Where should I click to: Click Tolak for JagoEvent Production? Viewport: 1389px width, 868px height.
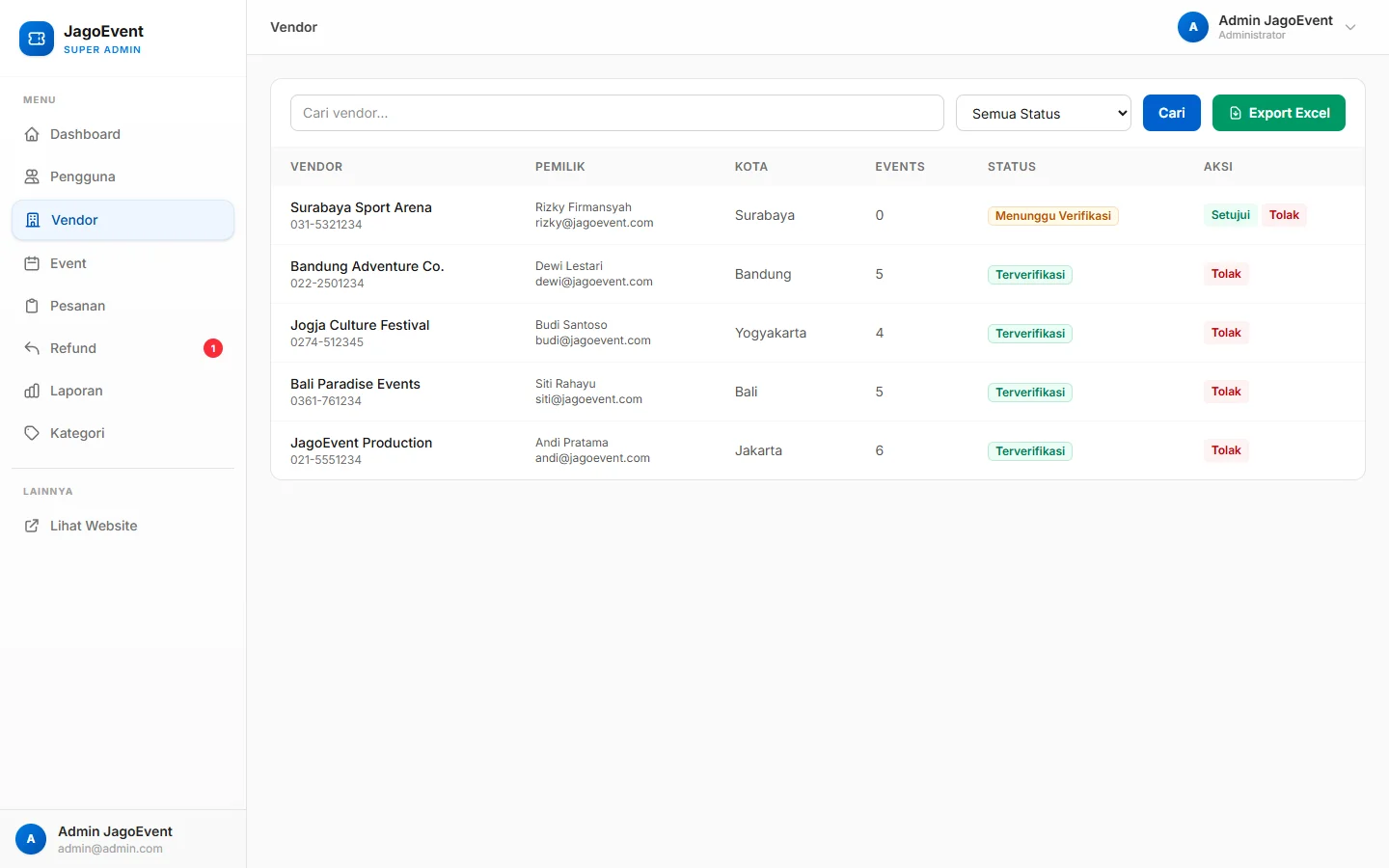pos(1226,450)
